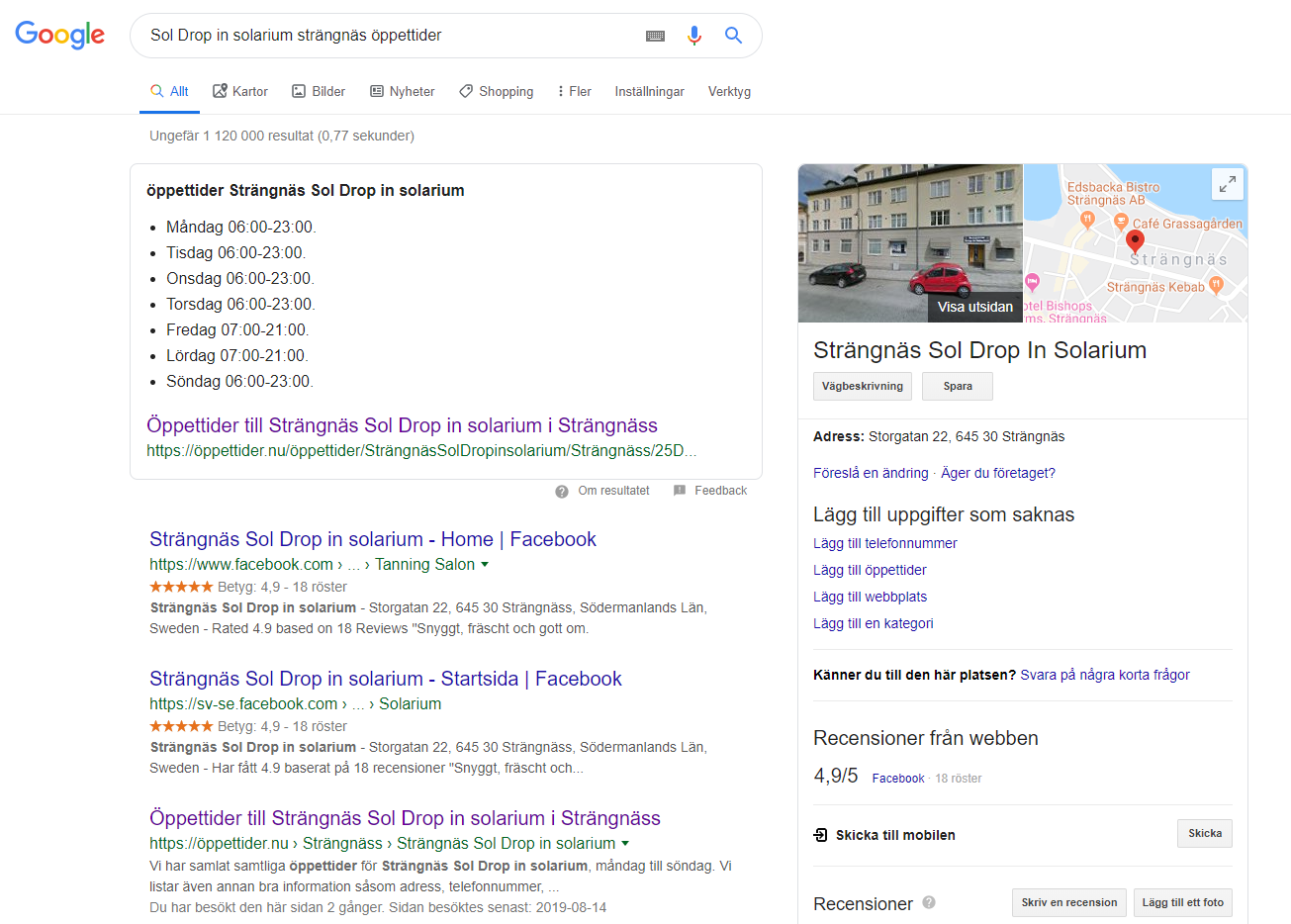Expand the map with the fullscreen icon

1227,184
